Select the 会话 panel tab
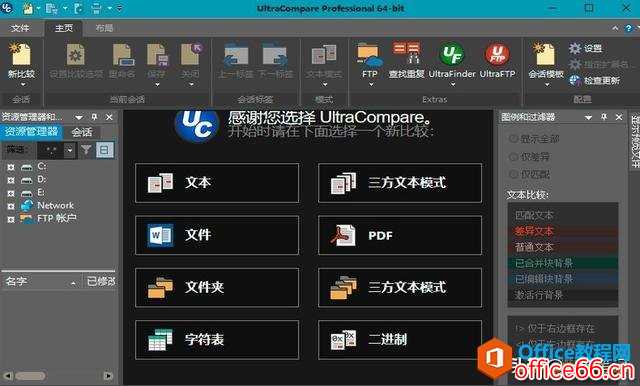The image size is (640, 386). click(x=82, y=132)
